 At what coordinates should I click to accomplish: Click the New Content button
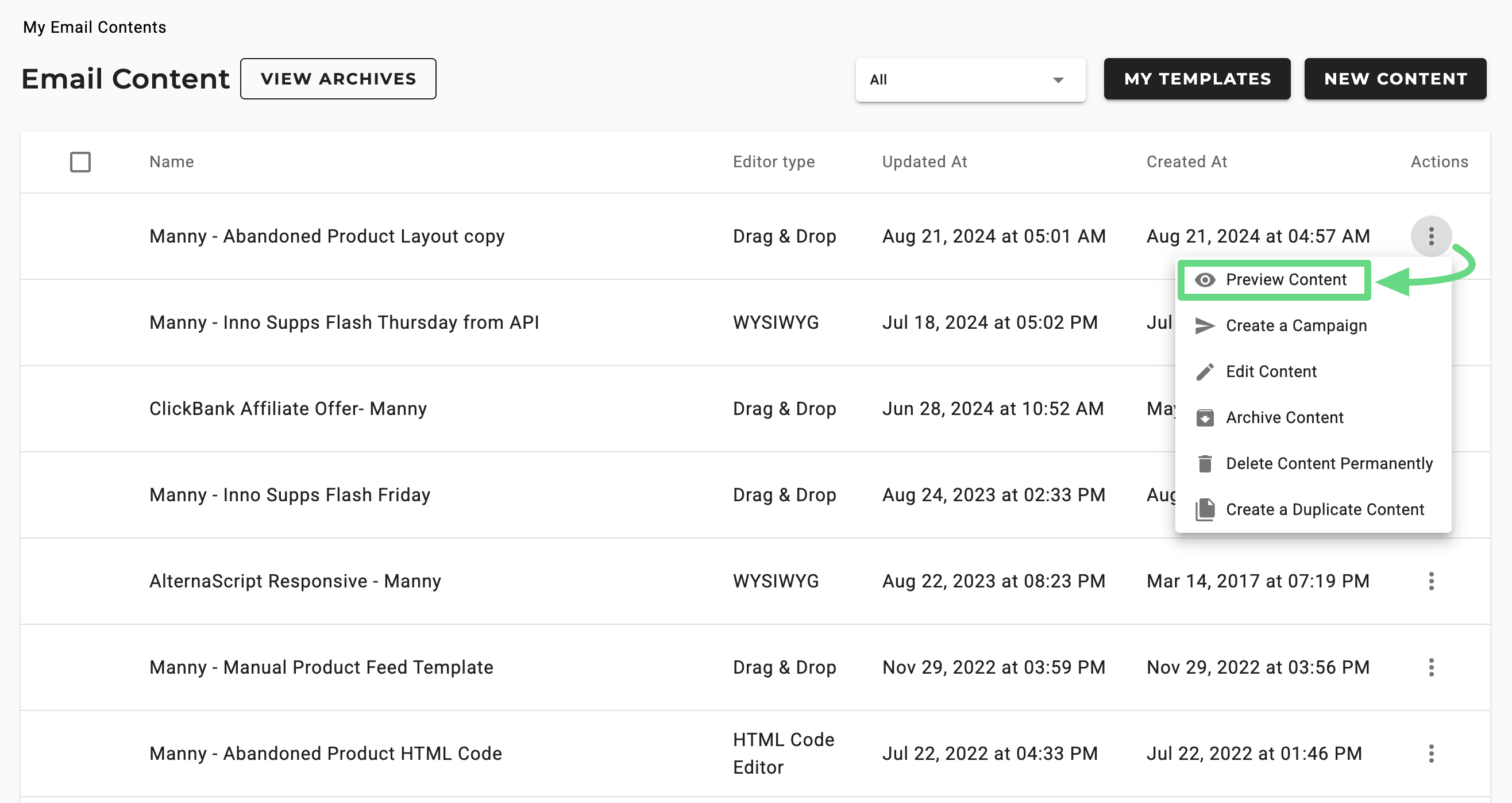(x=1395, y=79)
